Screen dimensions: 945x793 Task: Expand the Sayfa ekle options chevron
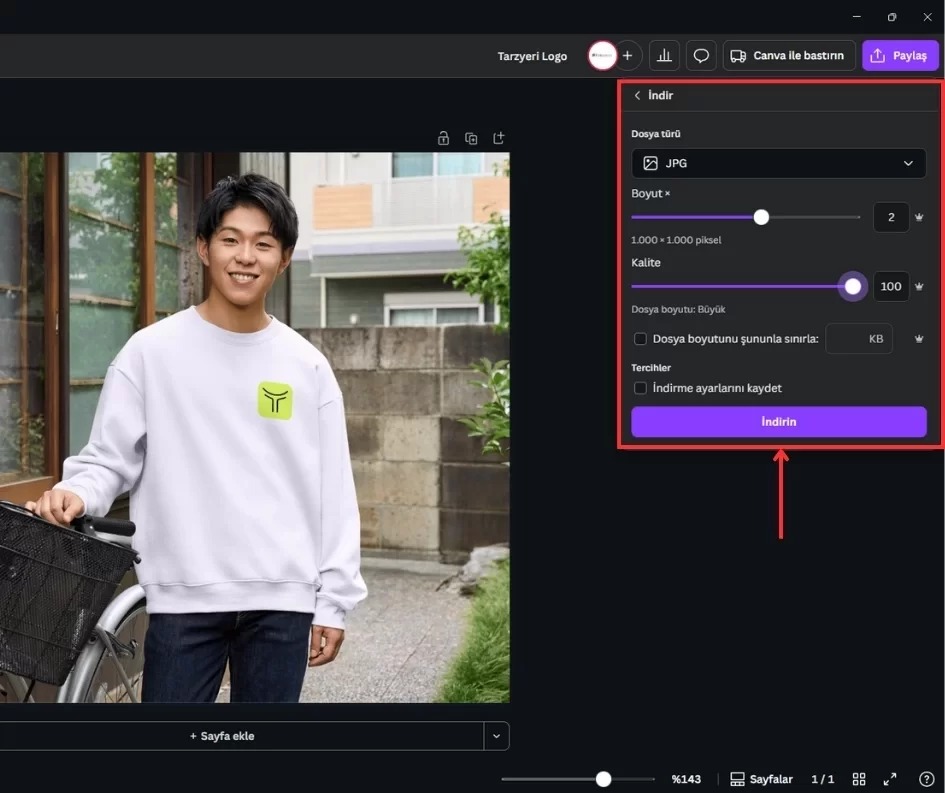(x=497, y=736)
